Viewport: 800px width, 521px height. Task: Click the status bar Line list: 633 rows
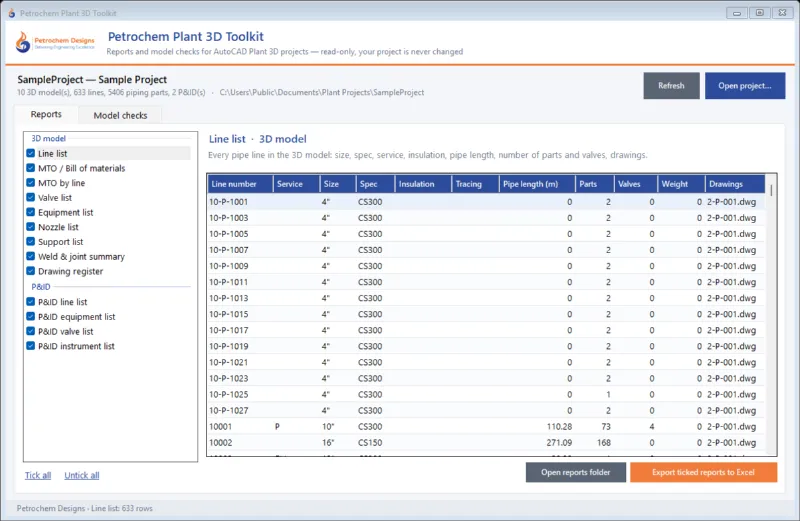(122, 508)
